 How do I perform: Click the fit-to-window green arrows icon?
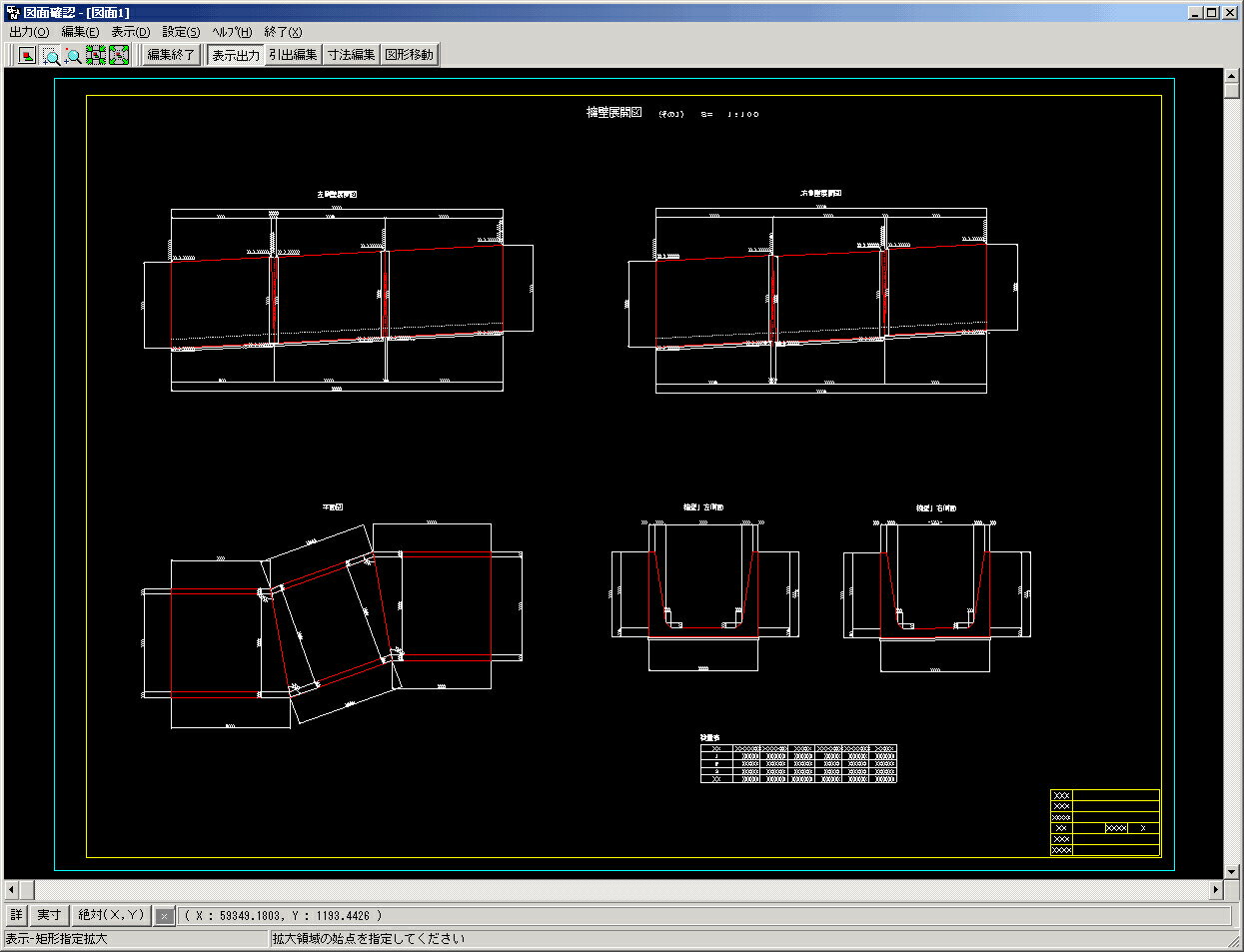95,55
